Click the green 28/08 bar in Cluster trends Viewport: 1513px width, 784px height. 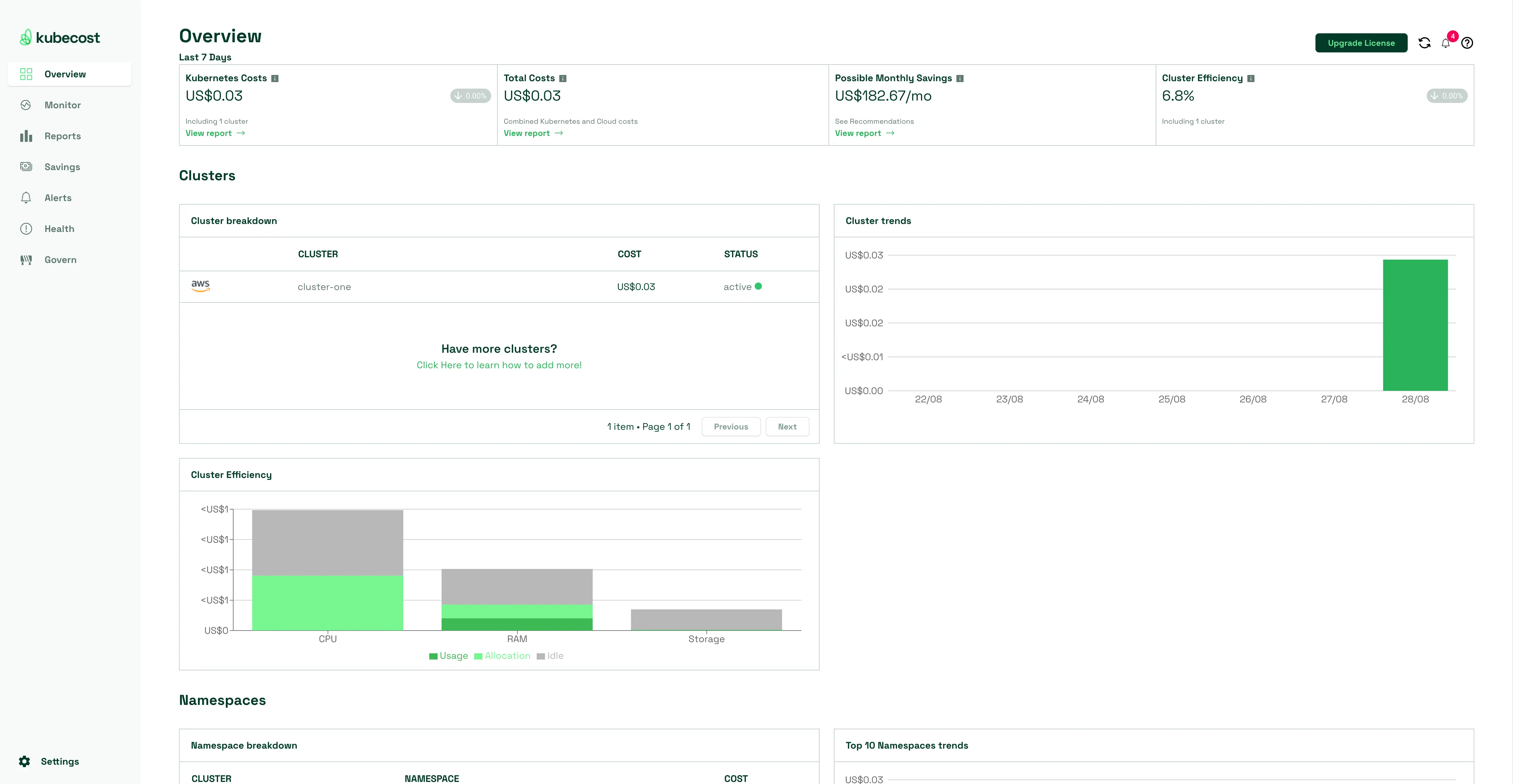[x=1415, y=325]
